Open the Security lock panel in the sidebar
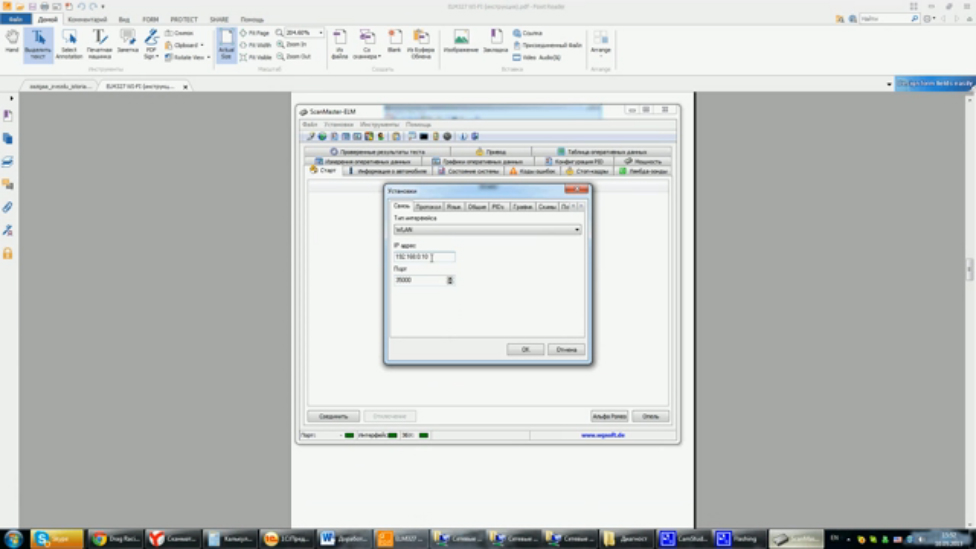 (x=7, y=253)
